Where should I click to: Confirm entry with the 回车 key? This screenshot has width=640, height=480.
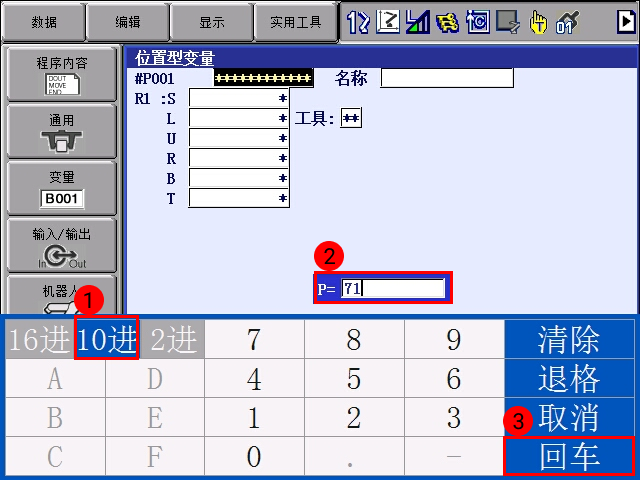click(x=569, y=456)
